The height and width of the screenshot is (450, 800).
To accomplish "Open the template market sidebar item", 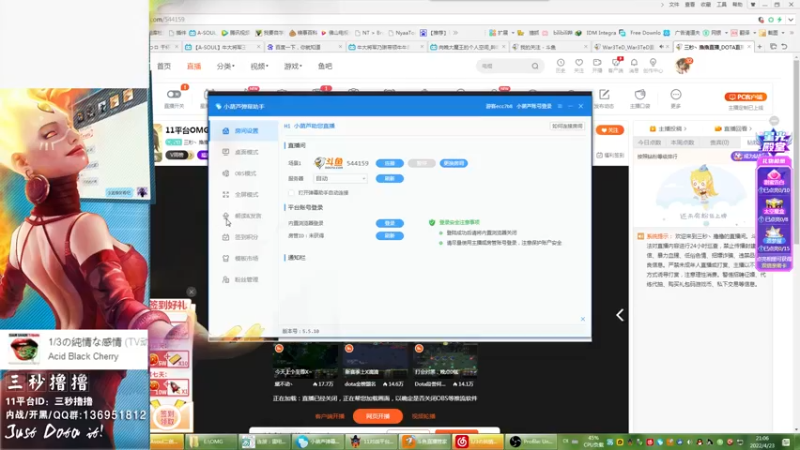I will pyautogui.click(x=243, y=259).
